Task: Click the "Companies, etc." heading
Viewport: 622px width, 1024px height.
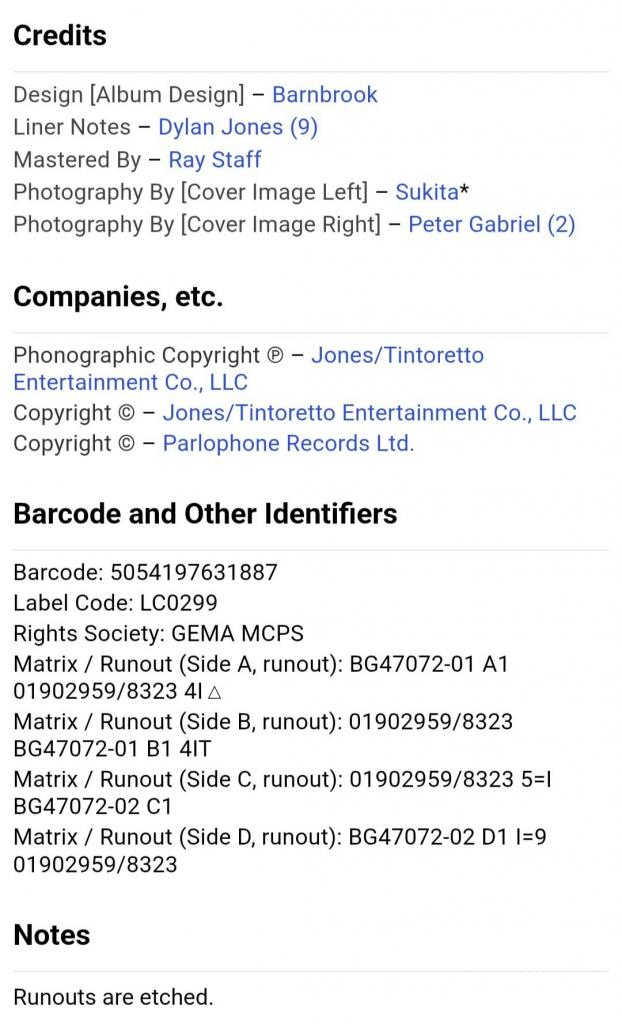Action: (118, 297)
